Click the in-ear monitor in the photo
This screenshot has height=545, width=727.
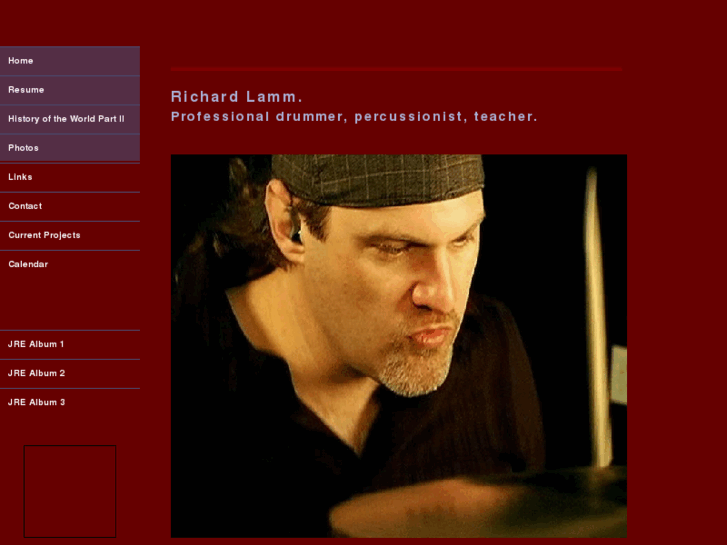coord(296,232)
